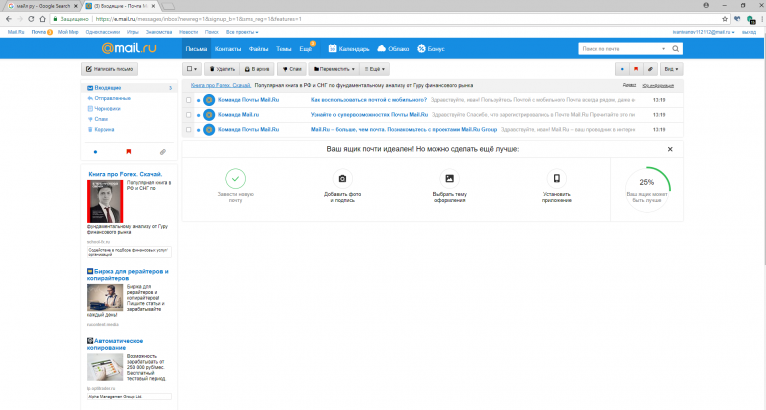Click the theme picture icon
Image resolution: width=766 pixels, height=410 pixels.
coord(450,178)
